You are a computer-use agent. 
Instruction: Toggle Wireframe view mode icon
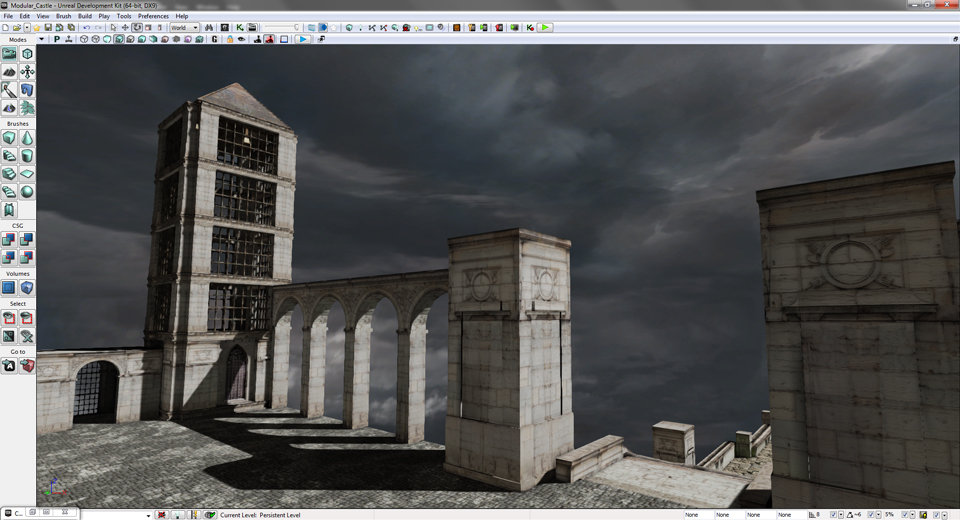[x=96, y=39]
